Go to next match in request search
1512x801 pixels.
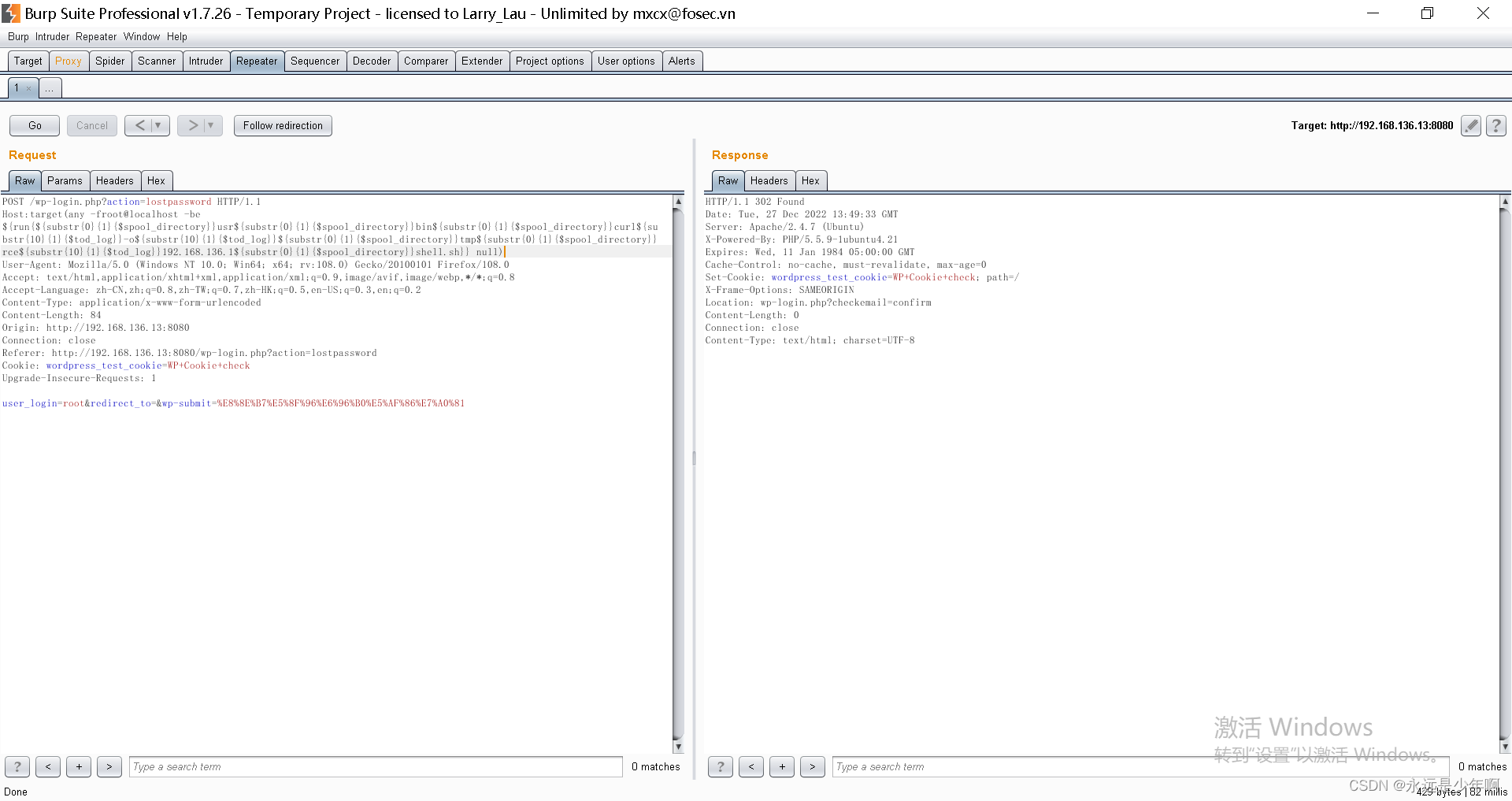click(x=109, y=766)
